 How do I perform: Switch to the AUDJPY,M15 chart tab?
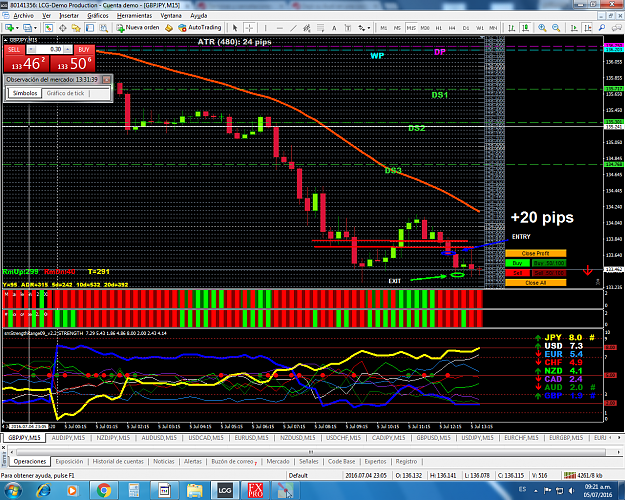[x=68, y=438]
